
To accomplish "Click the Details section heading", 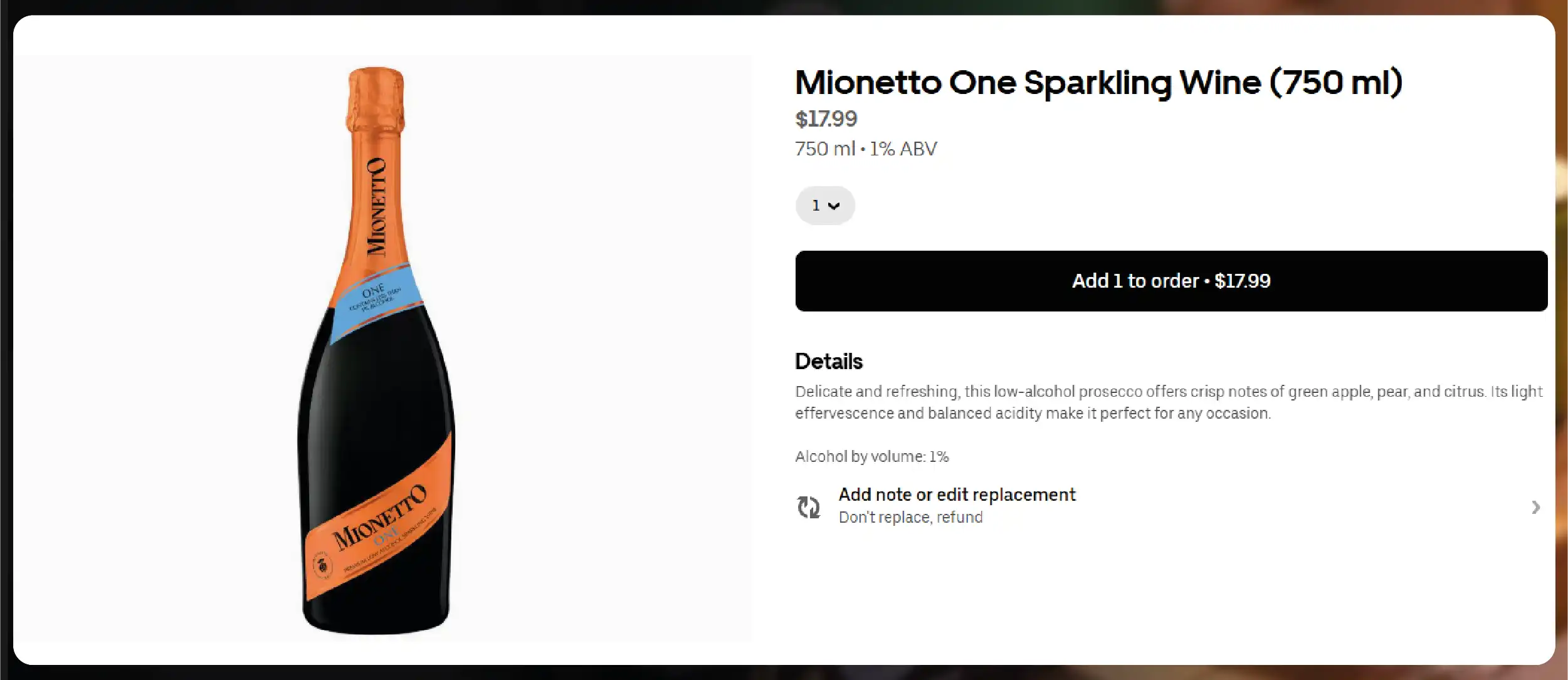I will click(829, 362).
